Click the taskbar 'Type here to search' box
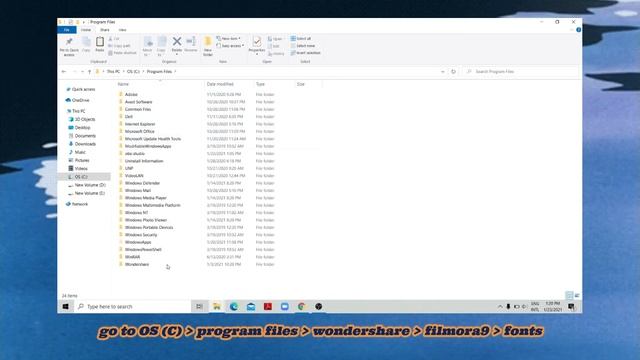This screenshot has height=360, width=640. [133, 306]
